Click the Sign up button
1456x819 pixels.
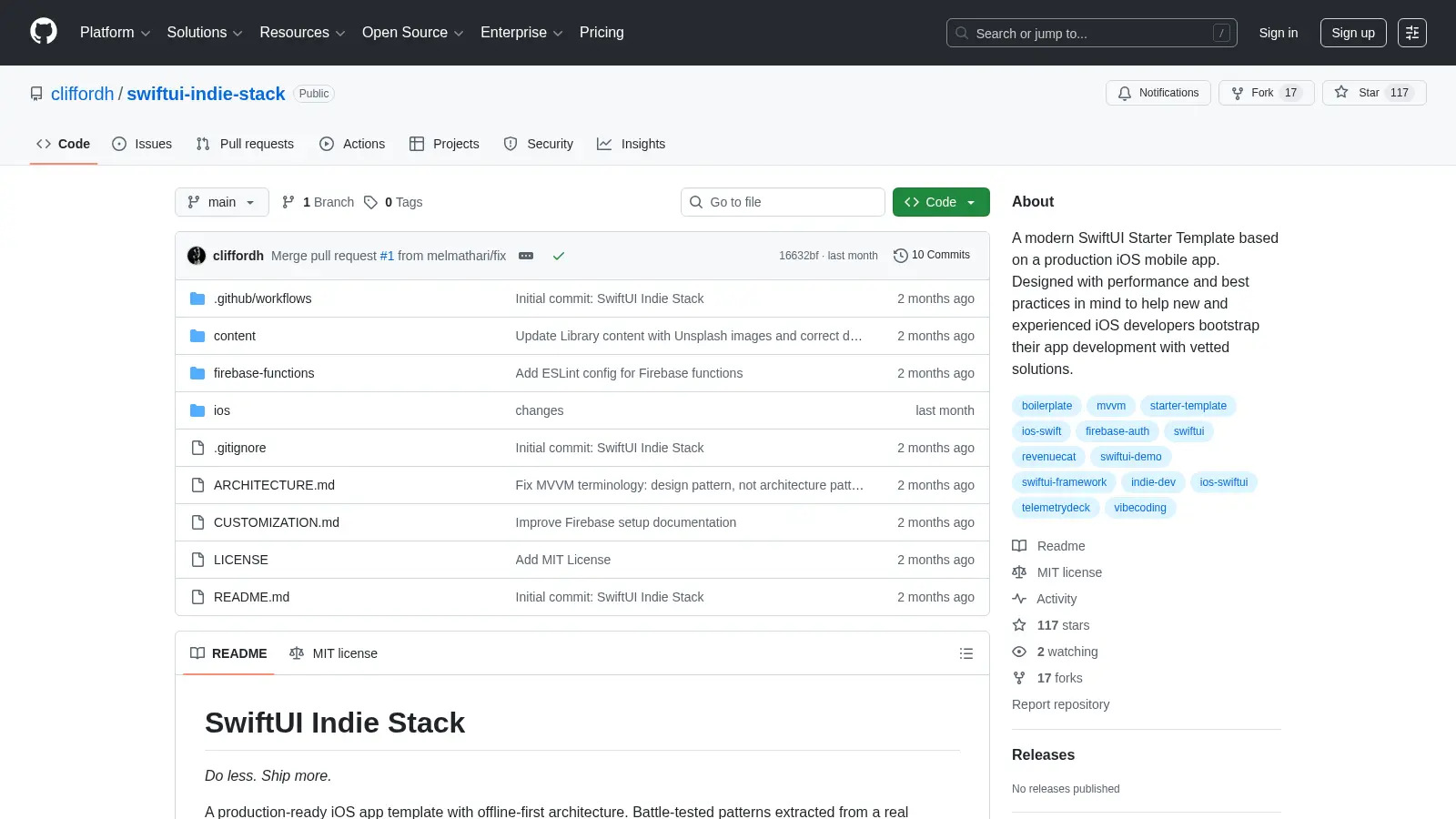1353,33
